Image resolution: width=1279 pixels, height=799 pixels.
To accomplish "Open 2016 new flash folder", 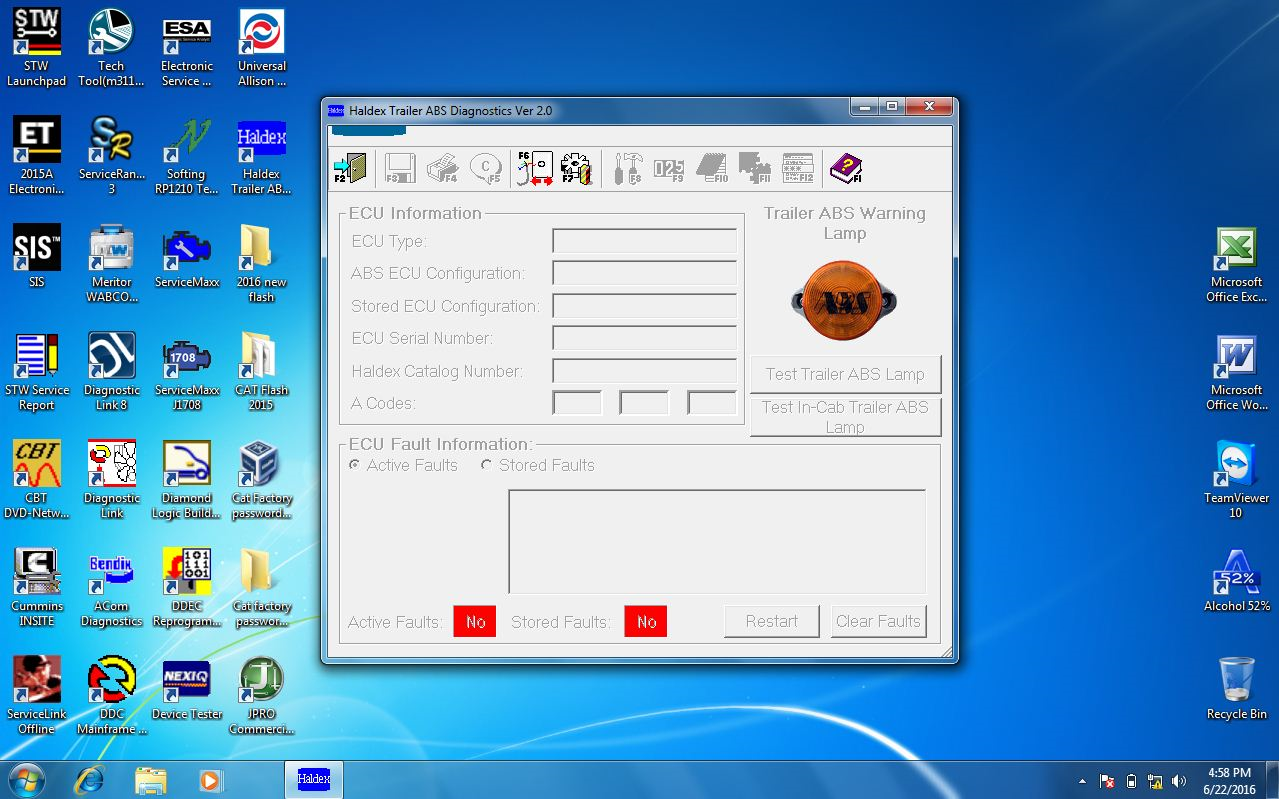I will pyautogui.click(x=262, y=264).
